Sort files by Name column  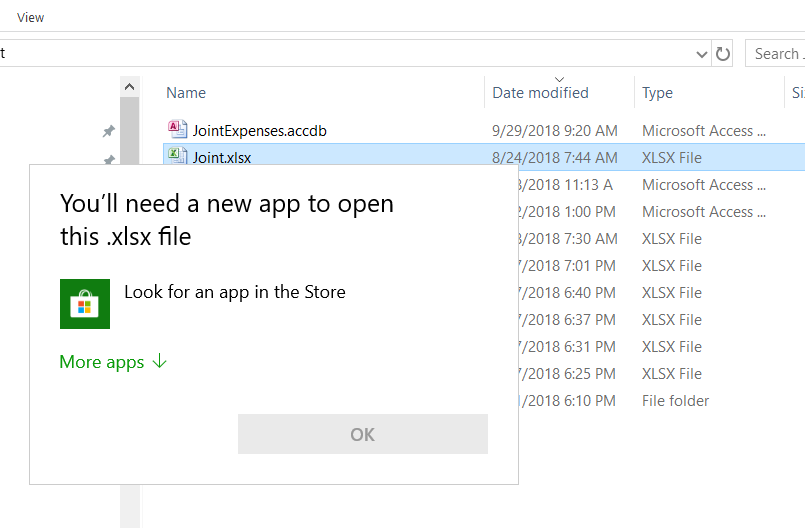[186, 93]
